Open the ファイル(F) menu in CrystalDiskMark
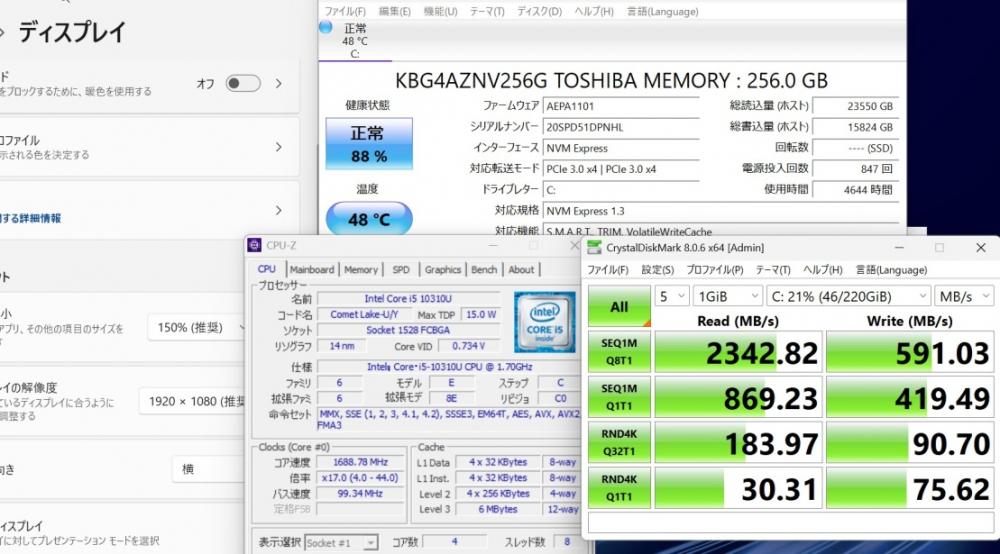Viewport: 1000px width, 554px height. point(608,270)
